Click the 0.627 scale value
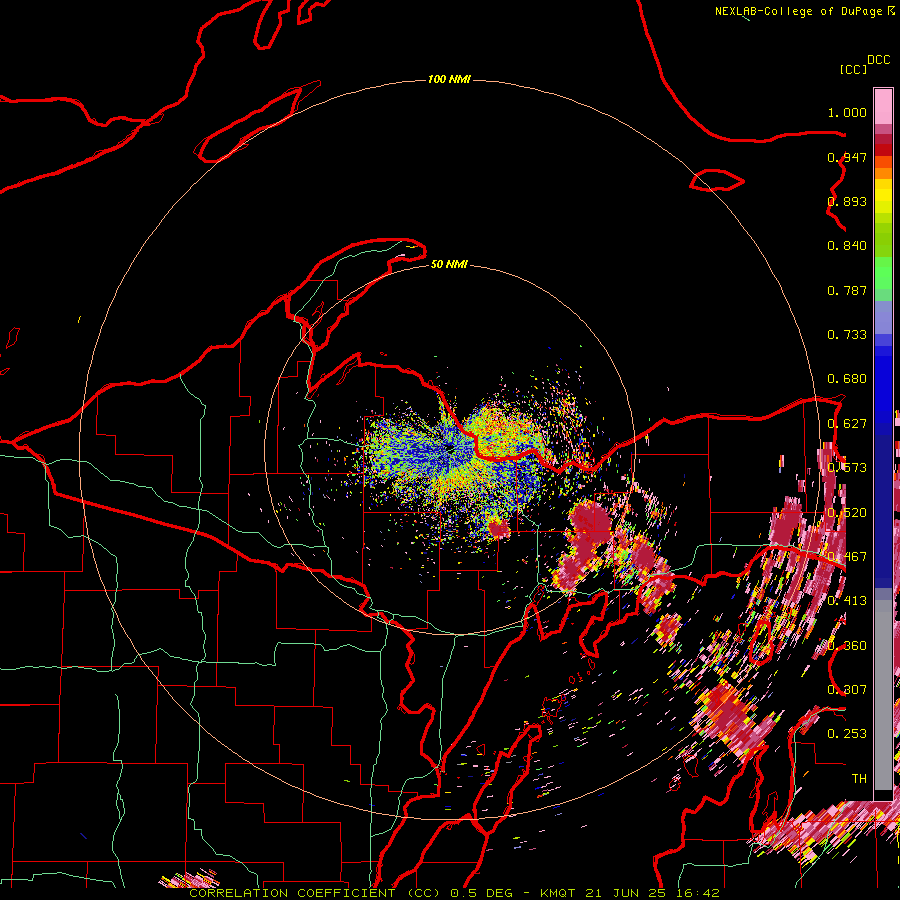The width and height of the screenshot is (900, 900). 847,424
